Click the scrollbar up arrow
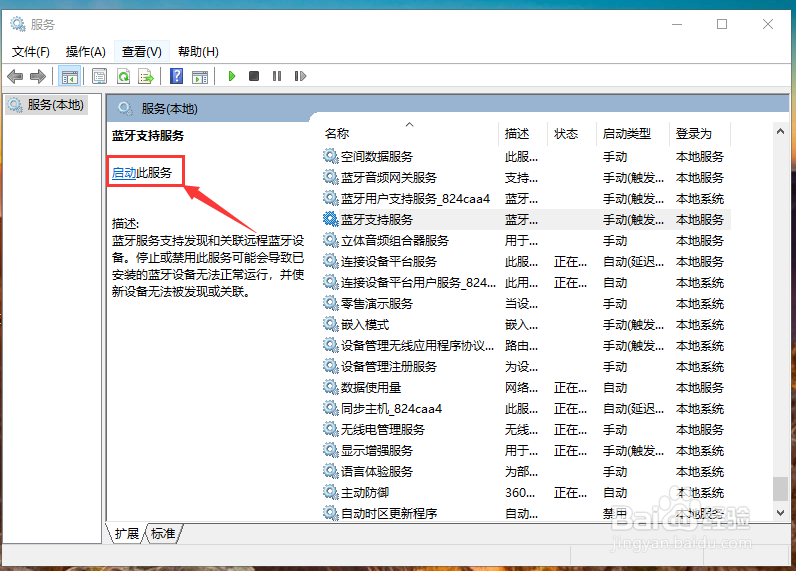Viewport: 796px width, 571px height. point(780,131)
